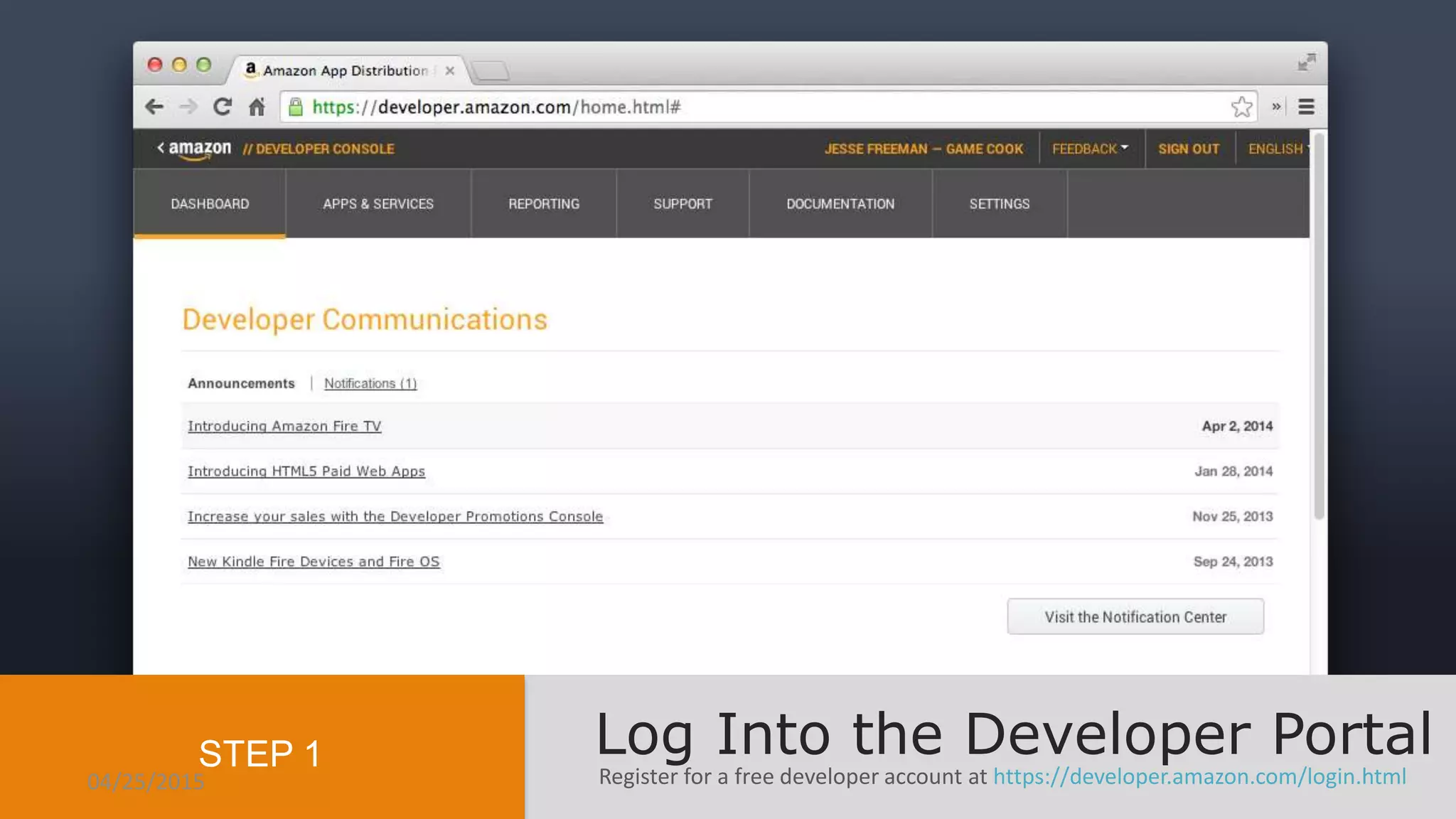1456x819 pixels.
Task: Focus the address bar URL field
Action: tap(768, 107)
